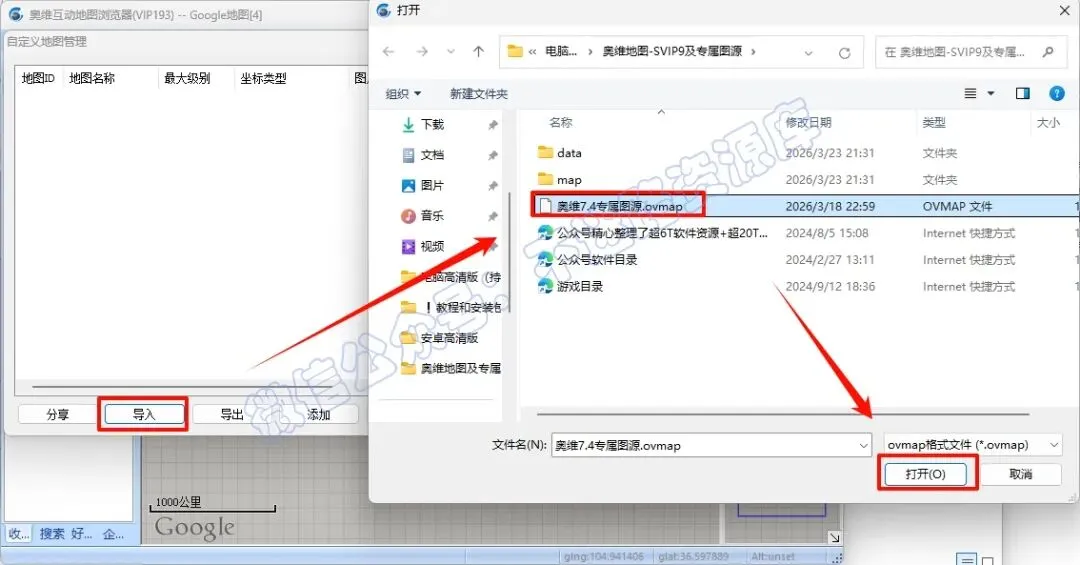Select 文档 in navigation pane

tap(433, 155)
